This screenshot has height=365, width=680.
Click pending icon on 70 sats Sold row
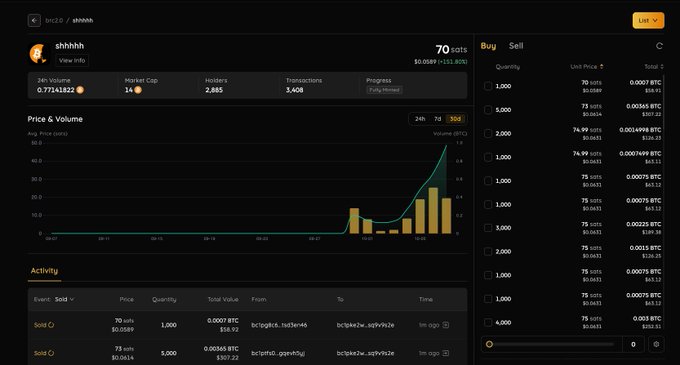coord(51,325)
